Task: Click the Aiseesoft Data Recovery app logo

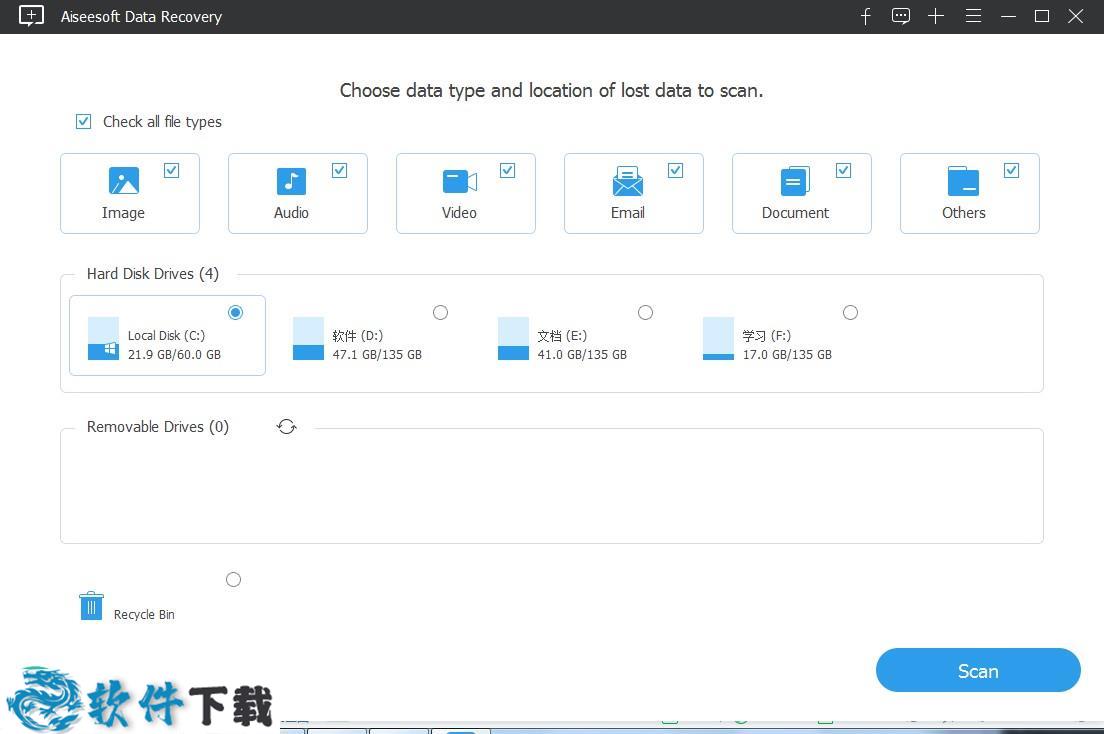Action: point(31,15)
